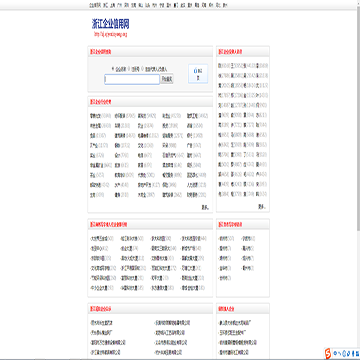
Task: Focus the enterprise search text box
Action: (x=132, y=79)
